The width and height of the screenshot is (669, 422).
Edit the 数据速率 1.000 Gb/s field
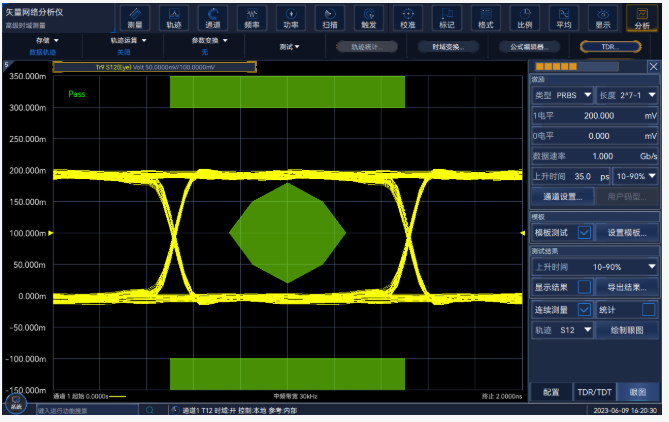tap(595, 156)
